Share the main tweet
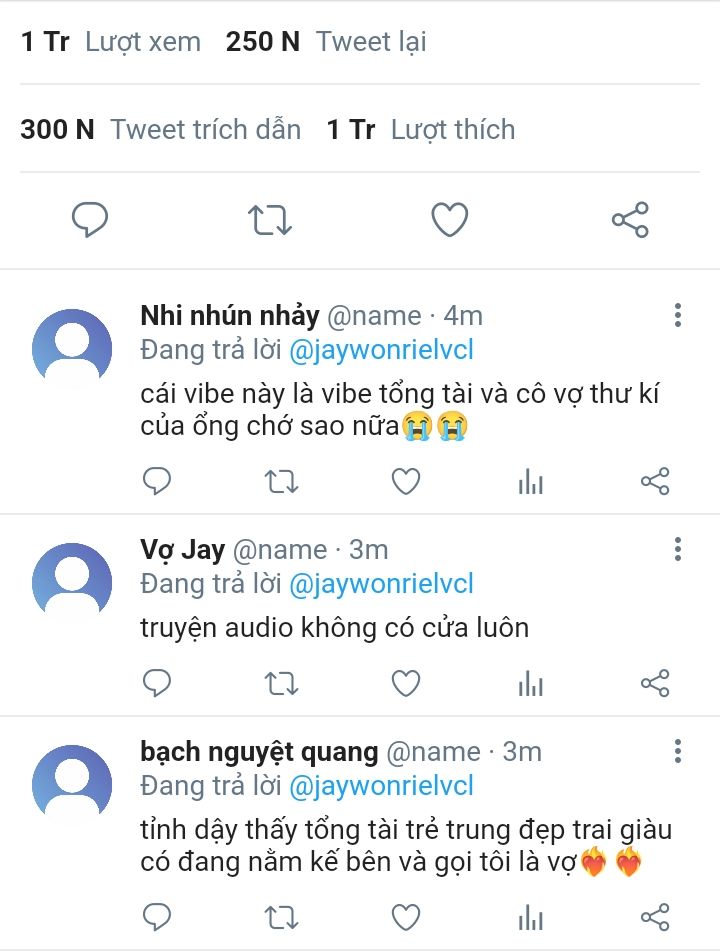 [x=630, y=219]
